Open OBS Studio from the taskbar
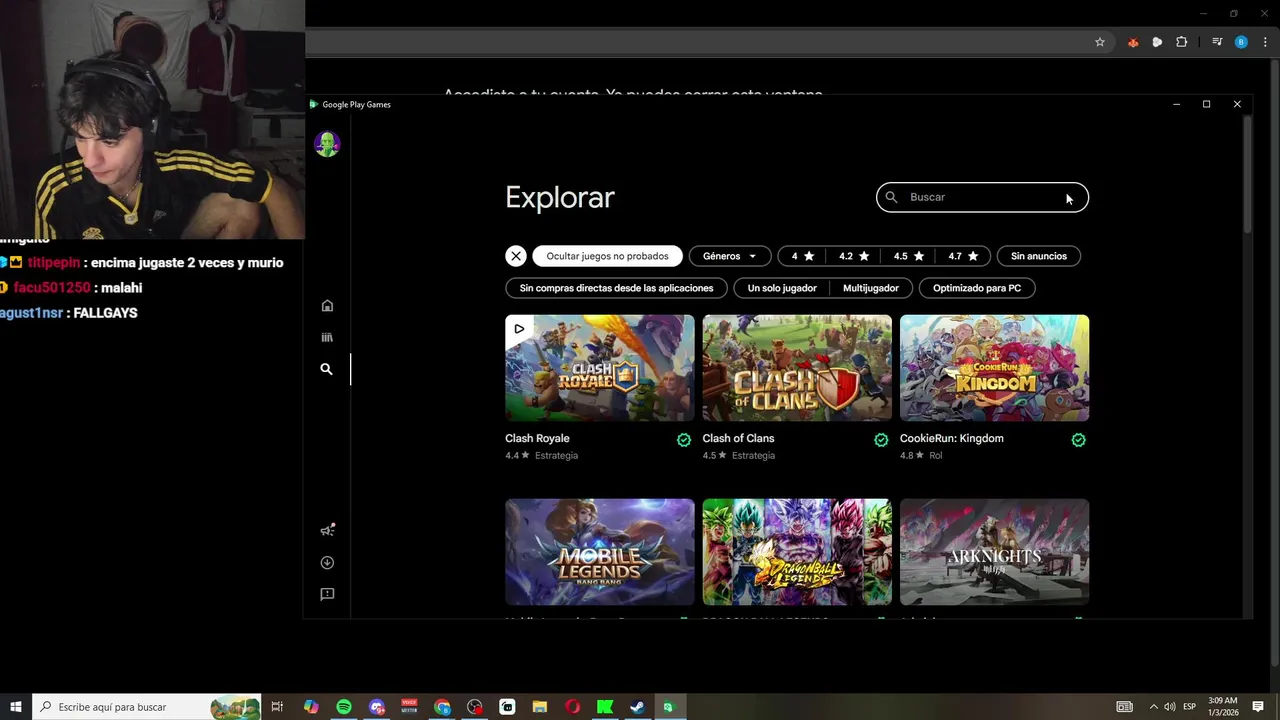The height and width of the screenshot is (720, 1280). pyautogui.click(x=475, y=707)
